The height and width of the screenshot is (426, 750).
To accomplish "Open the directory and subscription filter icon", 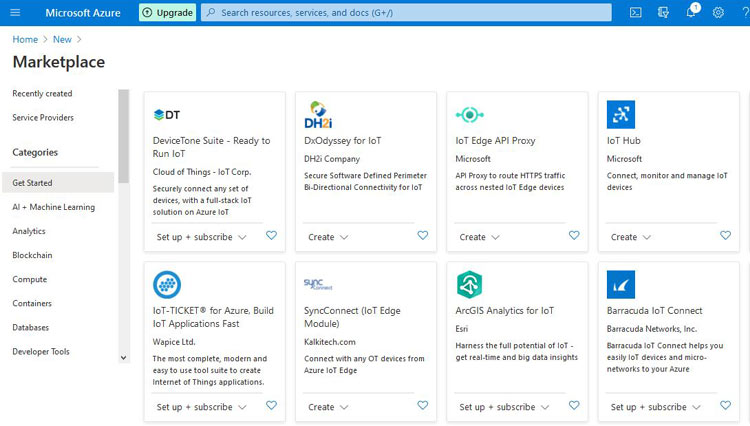I will click(663, 12).
